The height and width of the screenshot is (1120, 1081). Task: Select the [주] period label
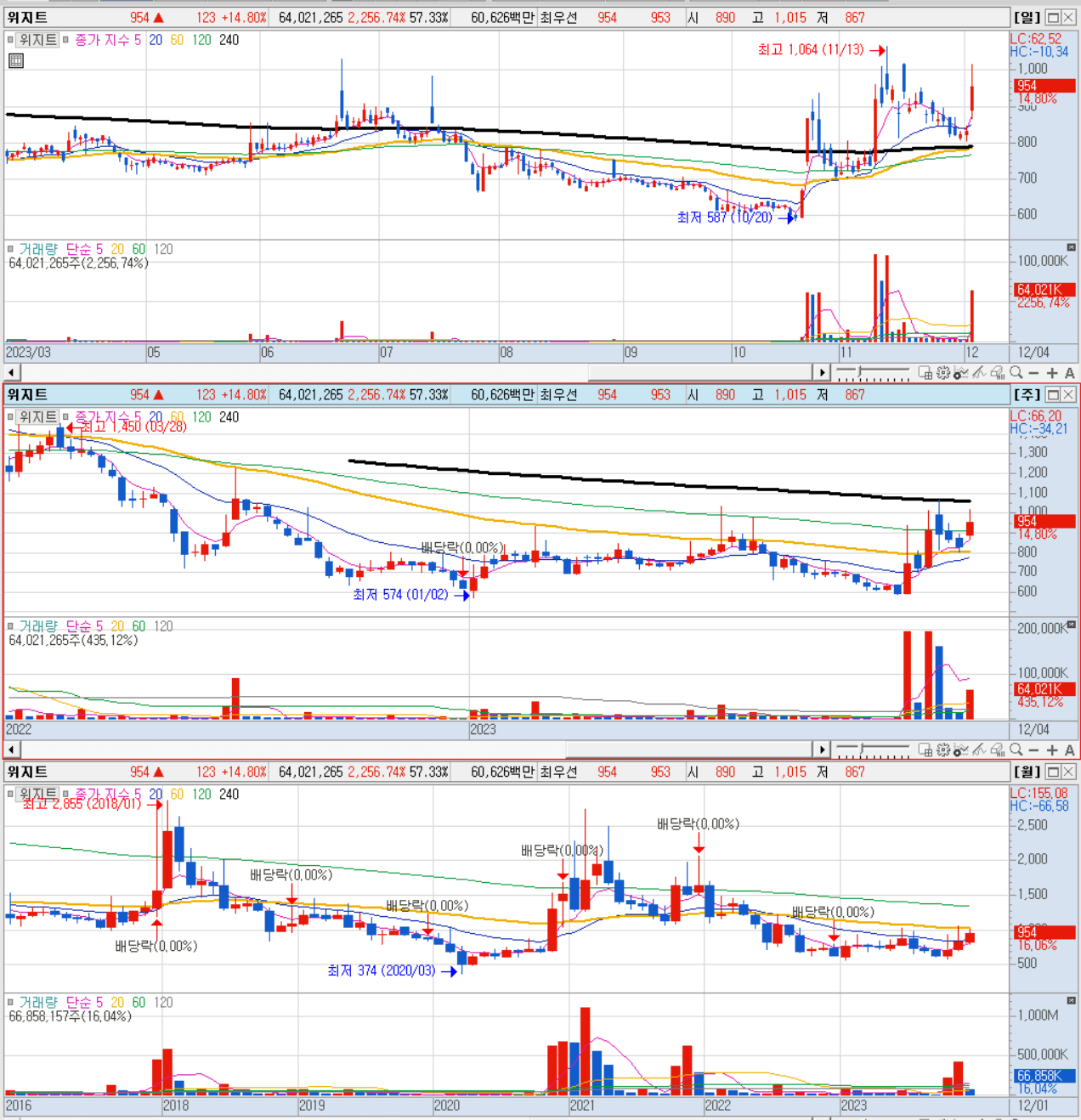pyautogui.click(x=1027, y=395)
